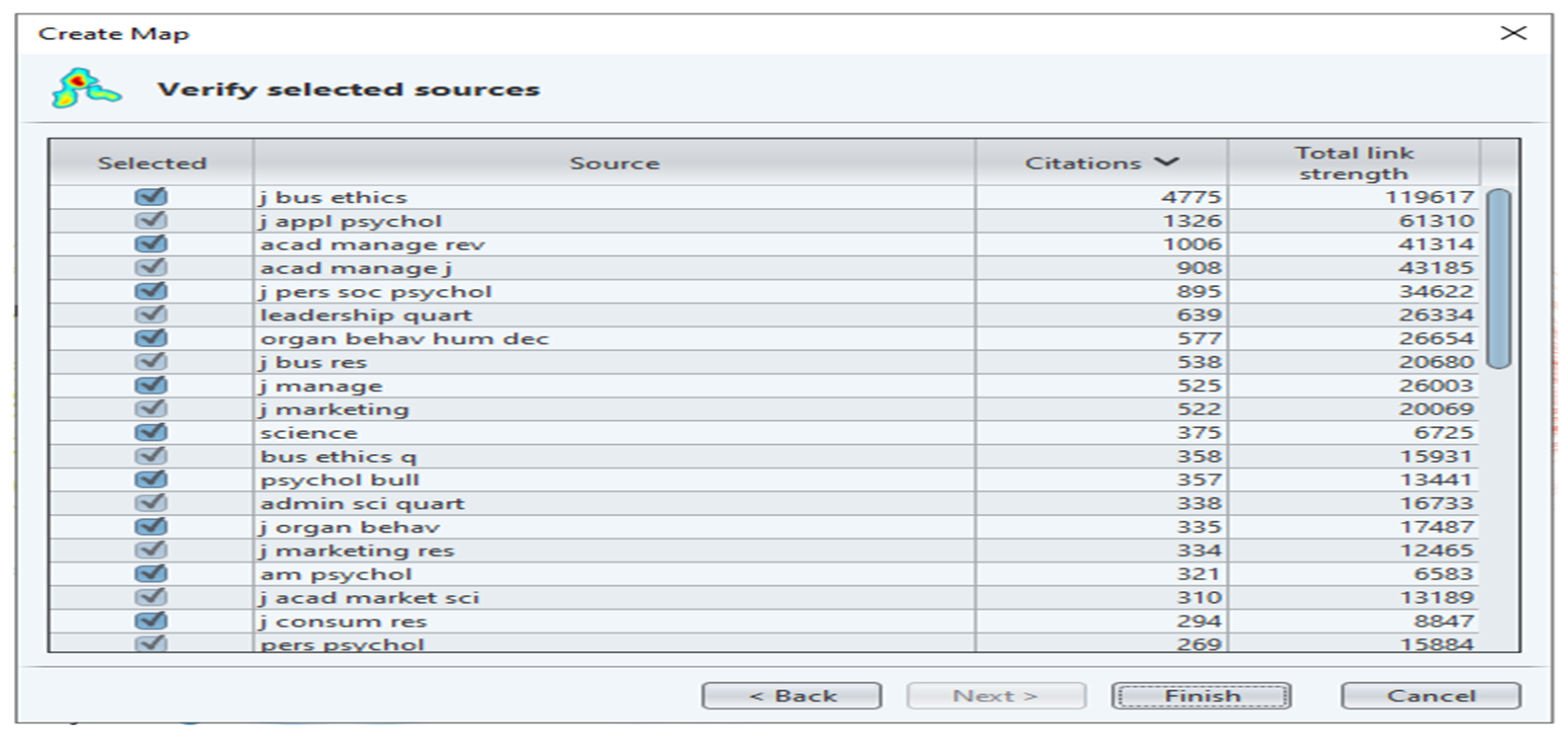Viewport: 1568px width, 742px height.
Task: Click the link strength value 6725
Action: click(x=1443, y=433)
